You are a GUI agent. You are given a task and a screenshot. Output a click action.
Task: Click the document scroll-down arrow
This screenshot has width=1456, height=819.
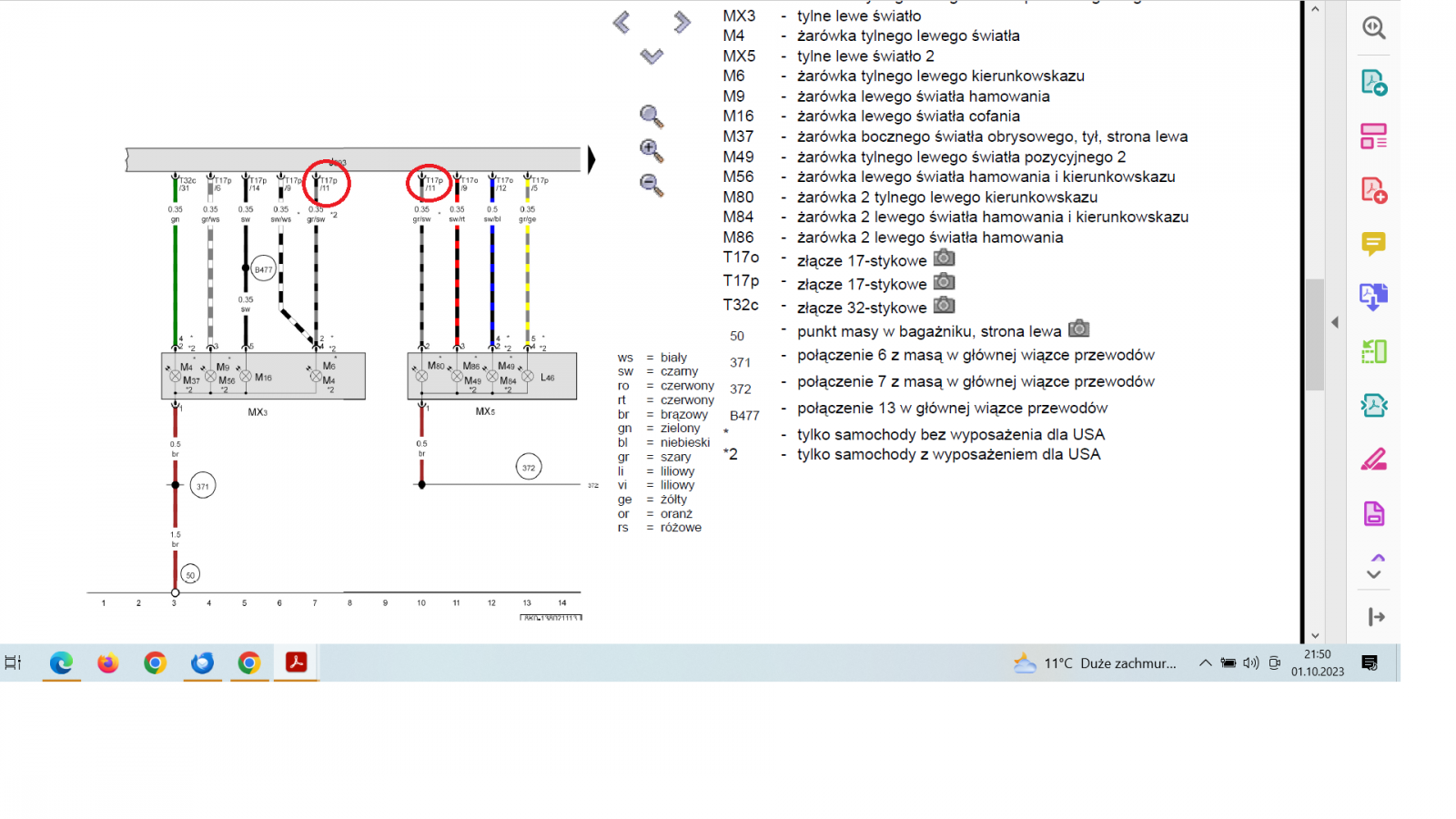click(x=1315, y=636)
